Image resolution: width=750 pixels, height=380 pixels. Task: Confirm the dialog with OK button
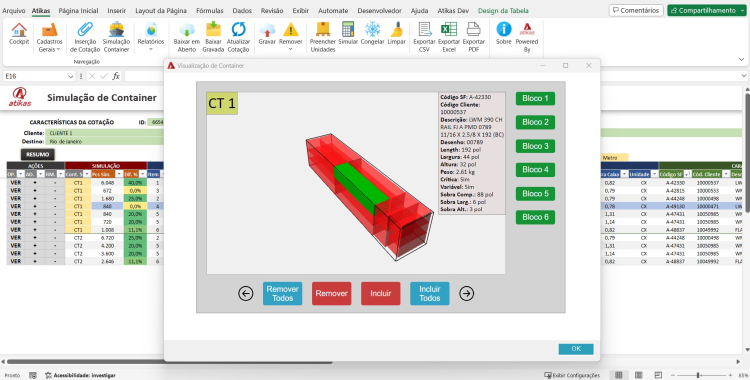tap(576, 349)
